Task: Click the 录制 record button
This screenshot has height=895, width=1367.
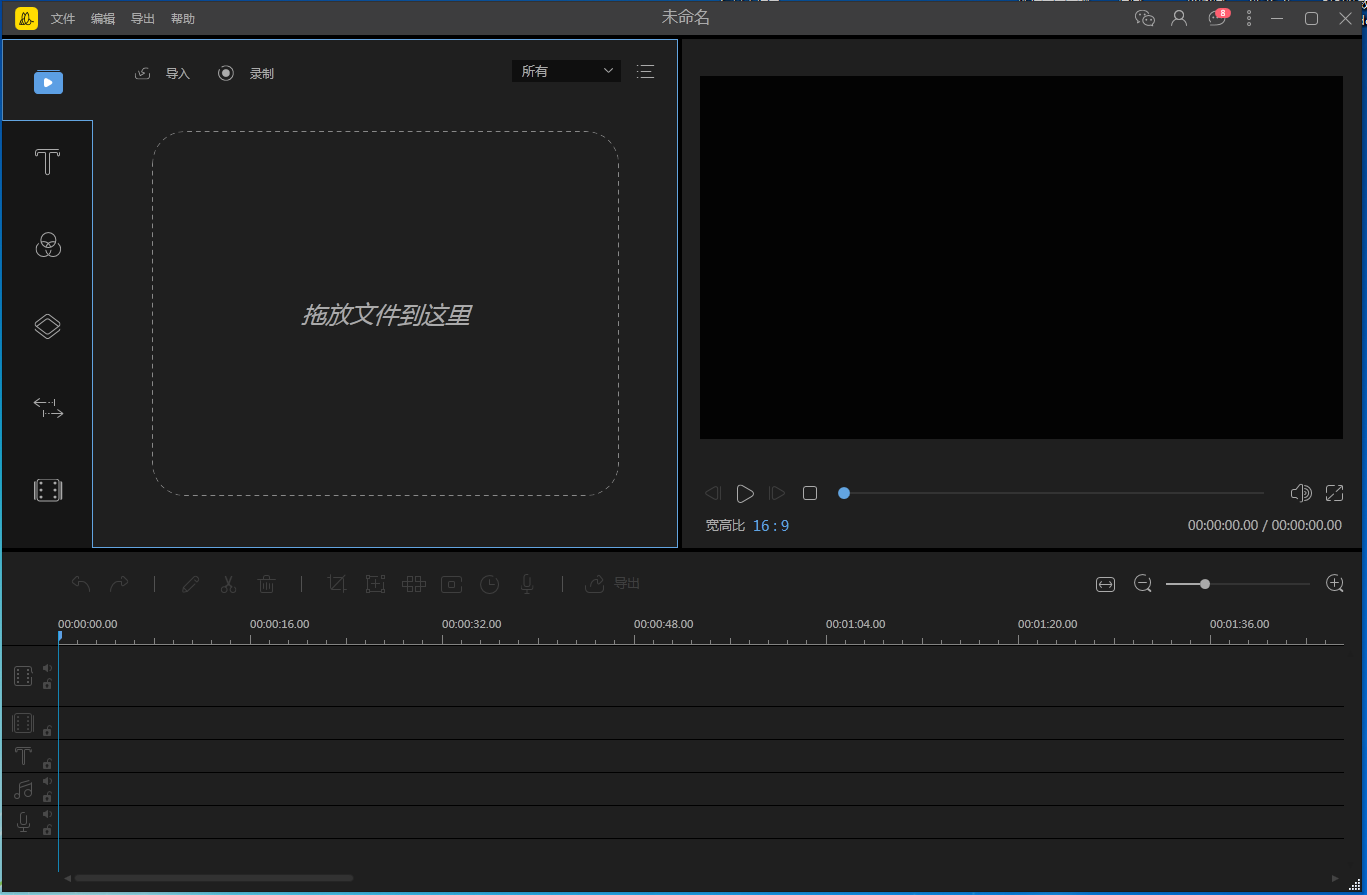Action: [x=246, y=73]
